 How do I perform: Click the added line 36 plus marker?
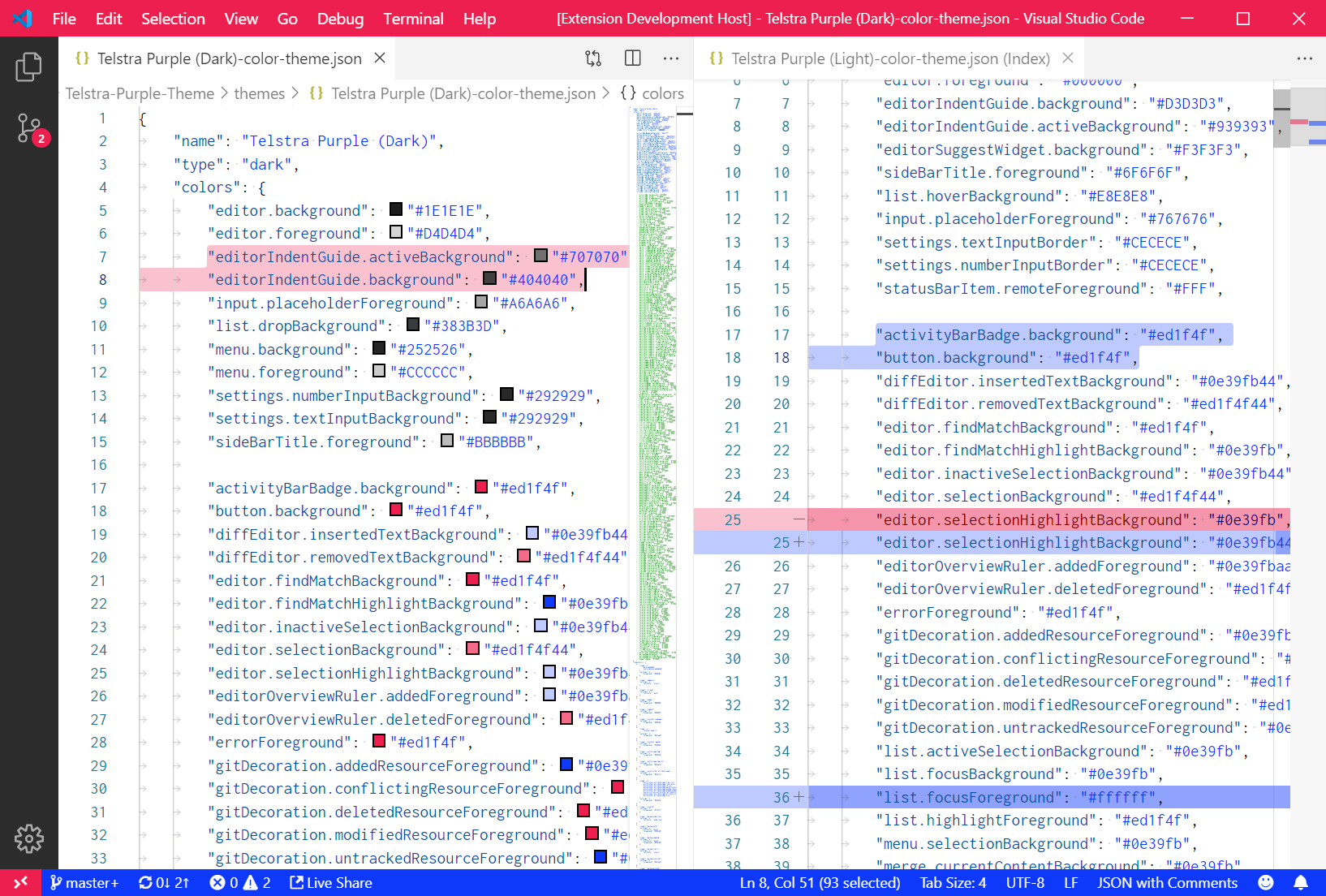click(x=799, y=797)
